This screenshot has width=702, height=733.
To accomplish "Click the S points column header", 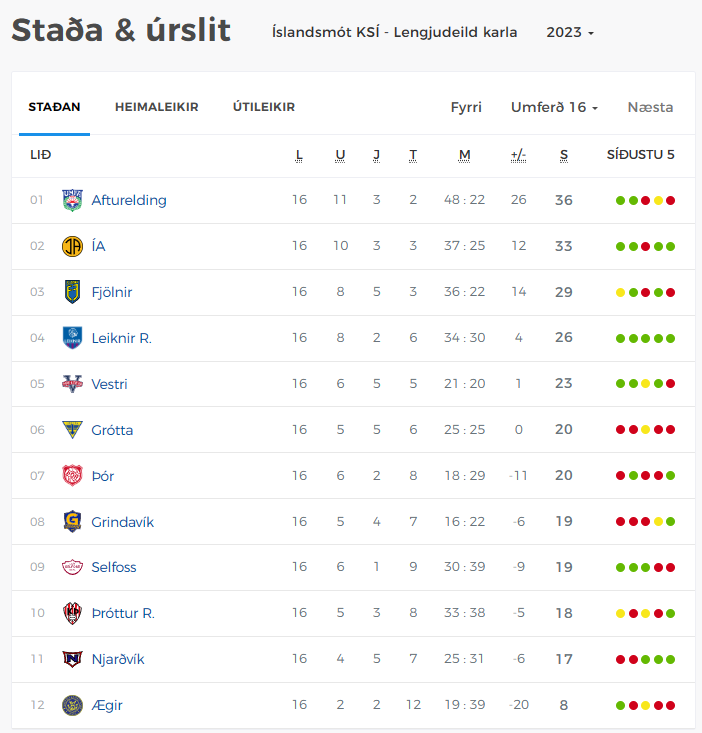I will click(x=564, y=155).
